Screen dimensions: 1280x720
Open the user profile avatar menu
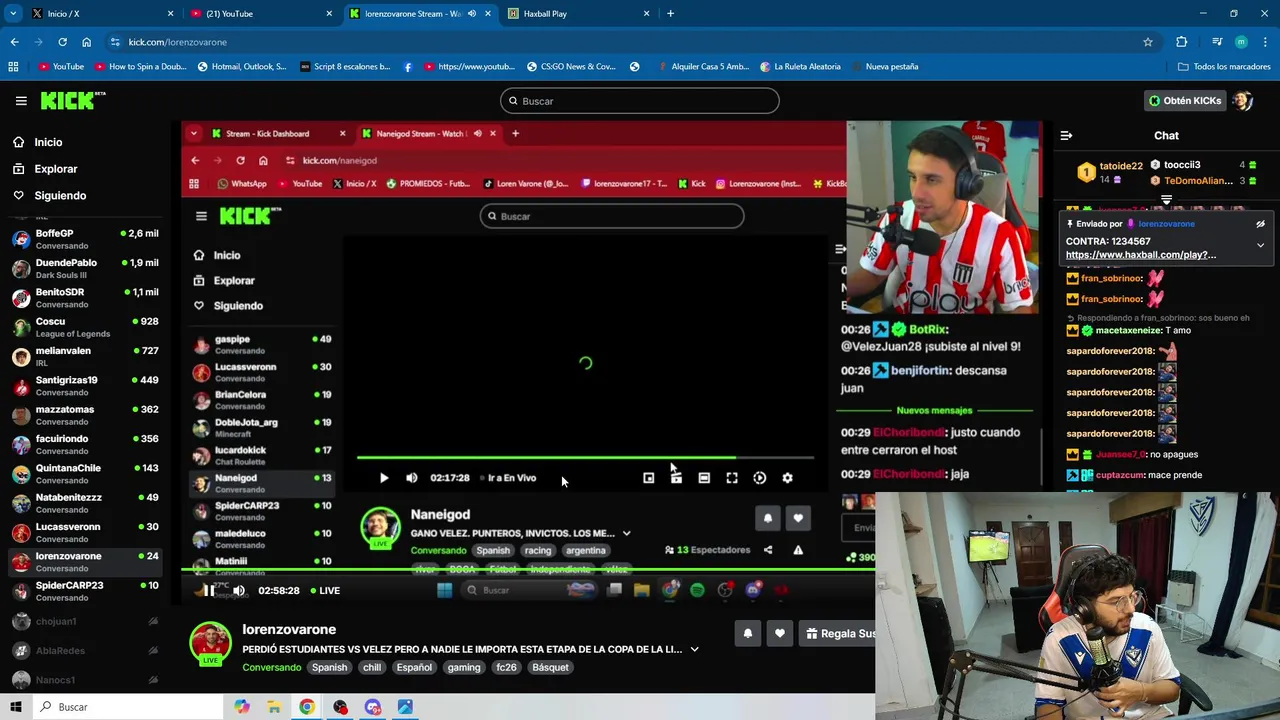[x=1242, y=101]
